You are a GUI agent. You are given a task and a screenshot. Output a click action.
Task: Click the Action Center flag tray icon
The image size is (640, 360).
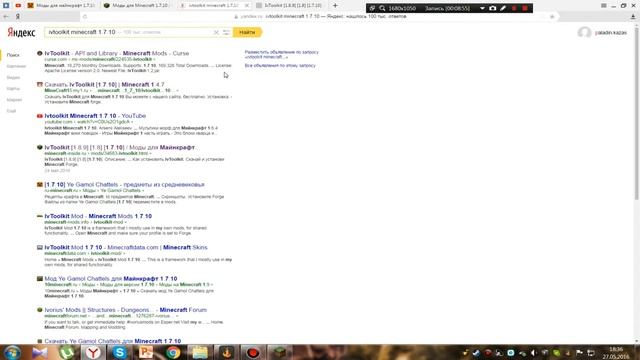[579, 353]
